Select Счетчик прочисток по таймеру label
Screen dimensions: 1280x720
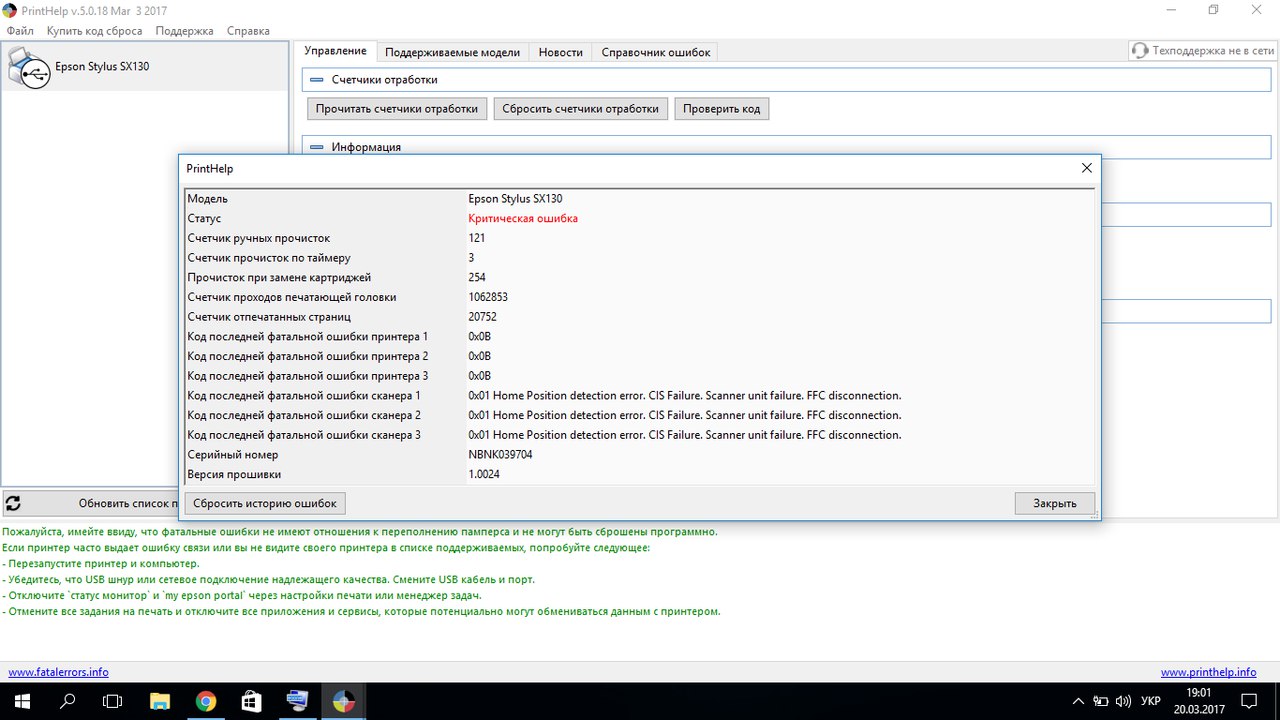pos(269,258)
